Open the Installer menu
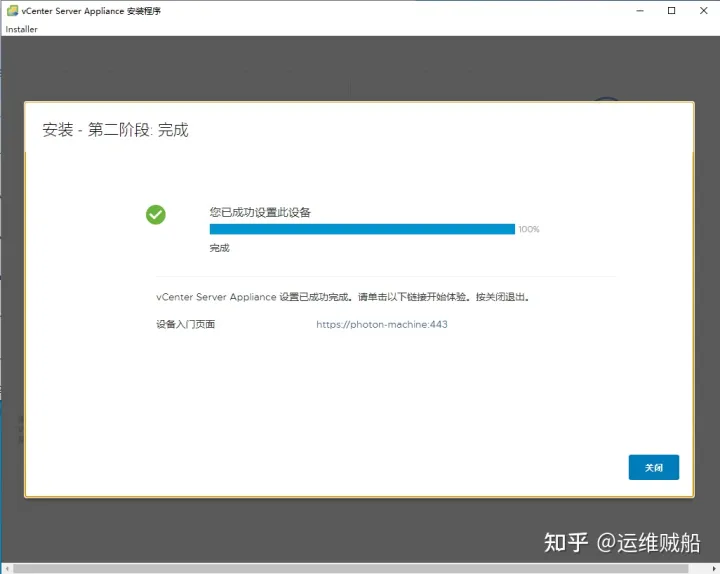720x574 pixels. coord(21,29)
